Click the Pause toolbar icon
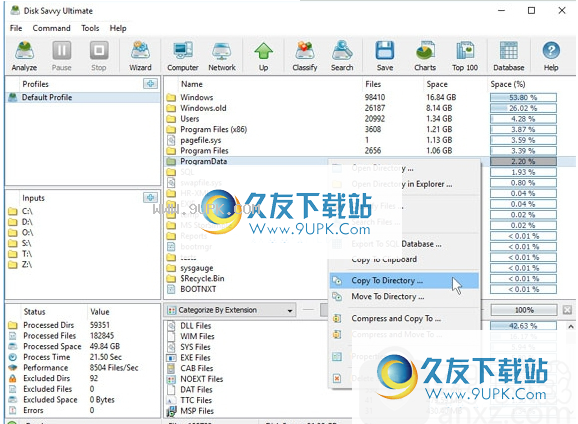This screenshot has width=578, height=424. (x=62, y=56)
